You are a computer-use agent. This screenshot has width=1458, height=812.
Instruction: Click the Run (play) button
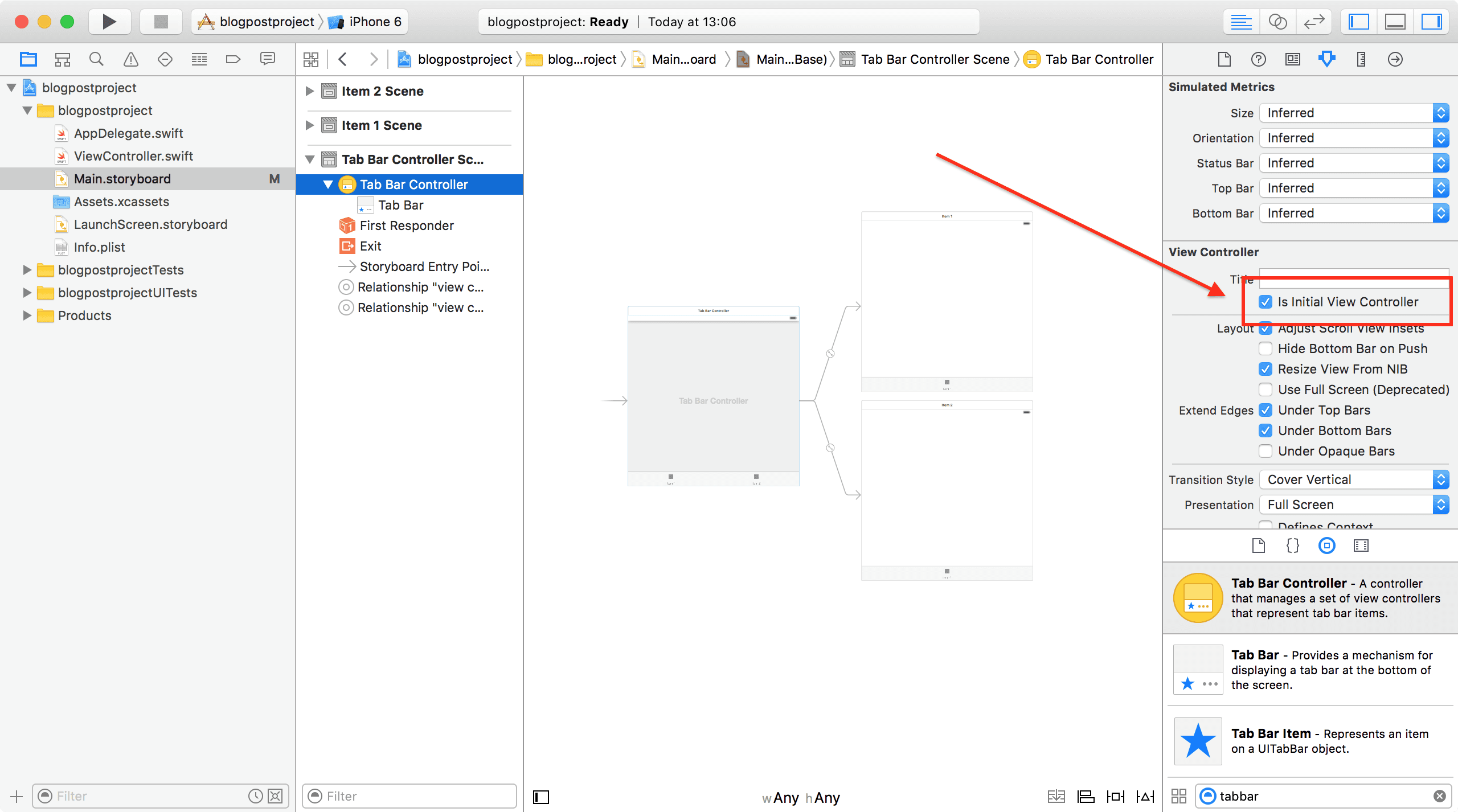click(109, 22)
